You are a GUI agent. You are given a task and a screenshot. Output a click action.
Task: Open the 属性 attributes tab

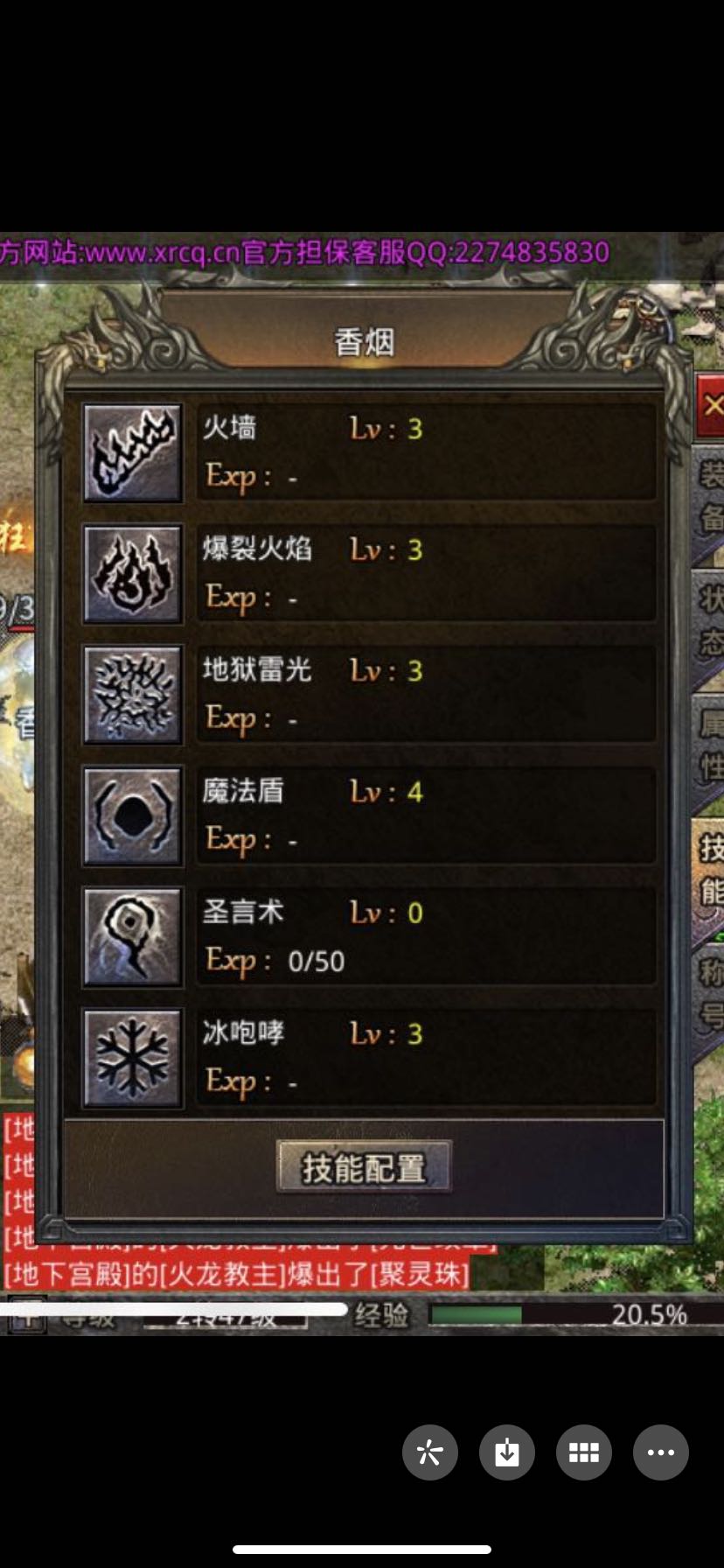tap(709, 745)
